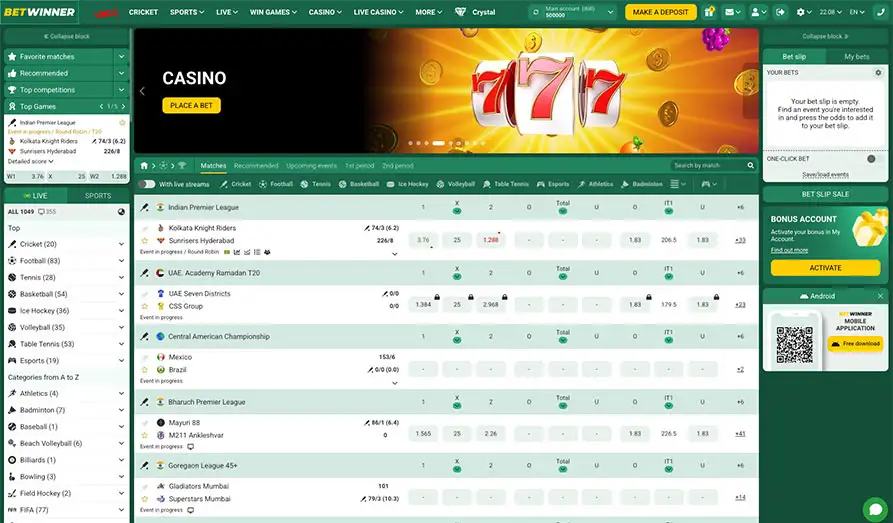Select 3.76 odds for Kolkata Knight Riders
893x523 pixels.
click(423, 240)
